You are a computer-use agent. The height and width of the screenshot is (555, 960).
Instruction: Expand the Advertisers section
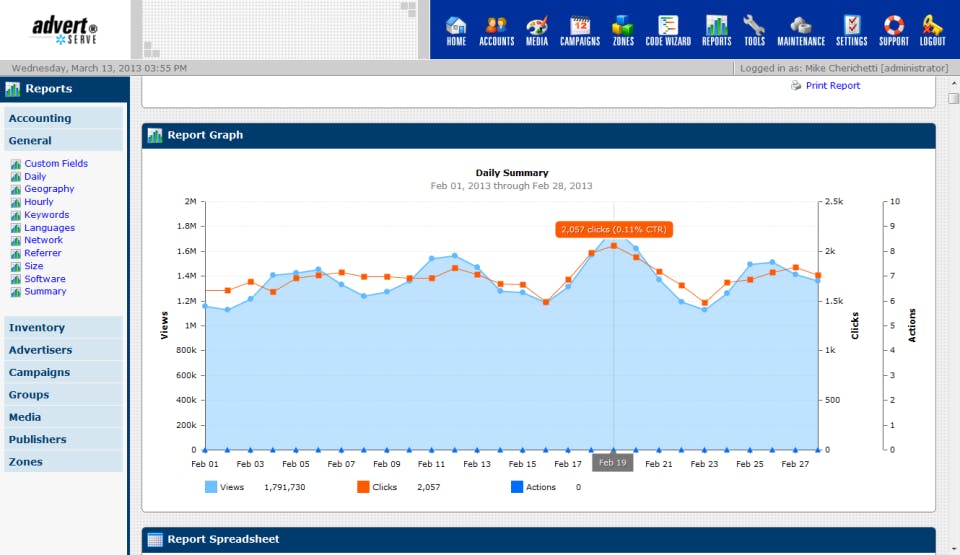(x=64, y=350)
